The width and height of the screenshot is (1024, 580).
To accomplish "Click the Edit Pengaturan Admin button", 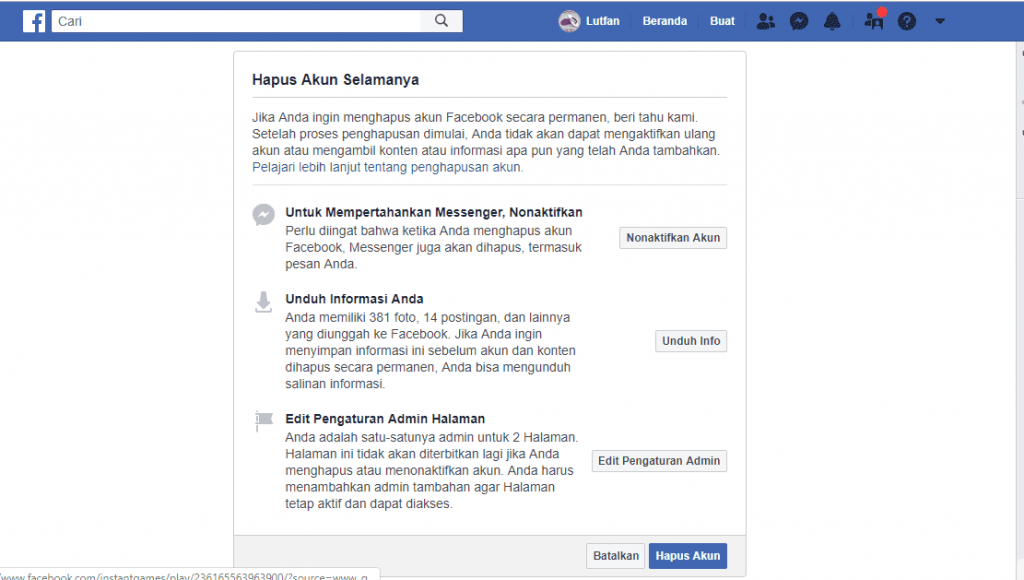I will 659,461.
